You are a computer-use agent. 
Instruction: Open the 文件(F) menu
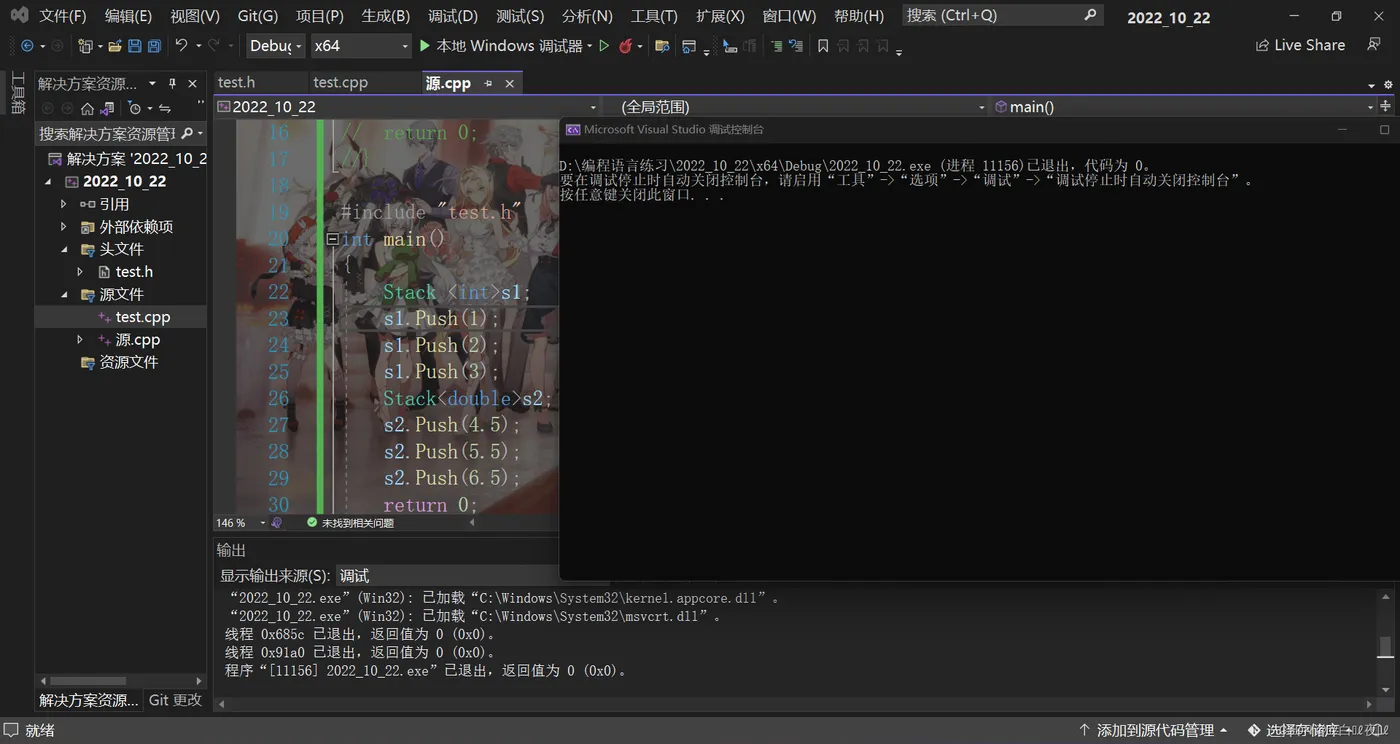click(x=63, y=16)
